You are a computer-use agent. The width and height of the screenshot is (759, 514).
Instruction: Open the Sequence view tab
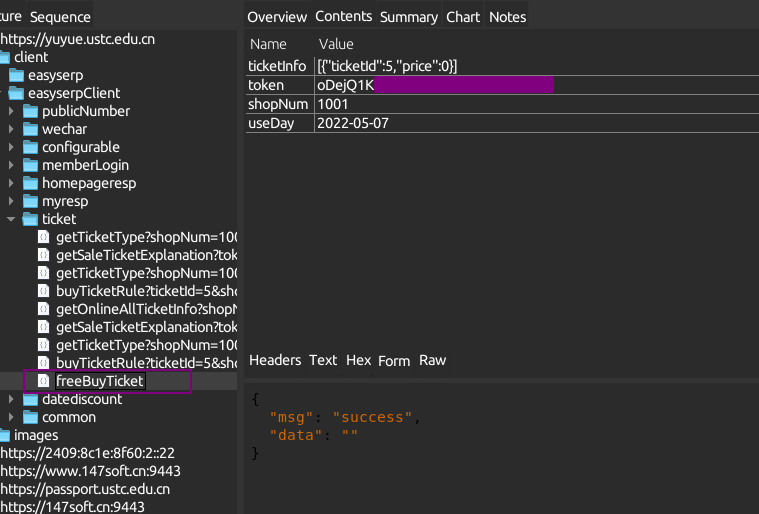60,17
